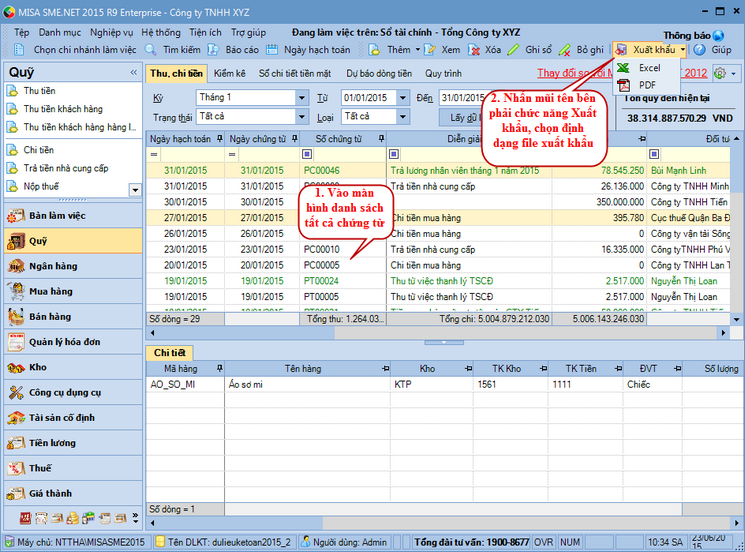Screen dimensions: 745x552
Task: Open the Mua hàng module
Action: pos(73,291)
